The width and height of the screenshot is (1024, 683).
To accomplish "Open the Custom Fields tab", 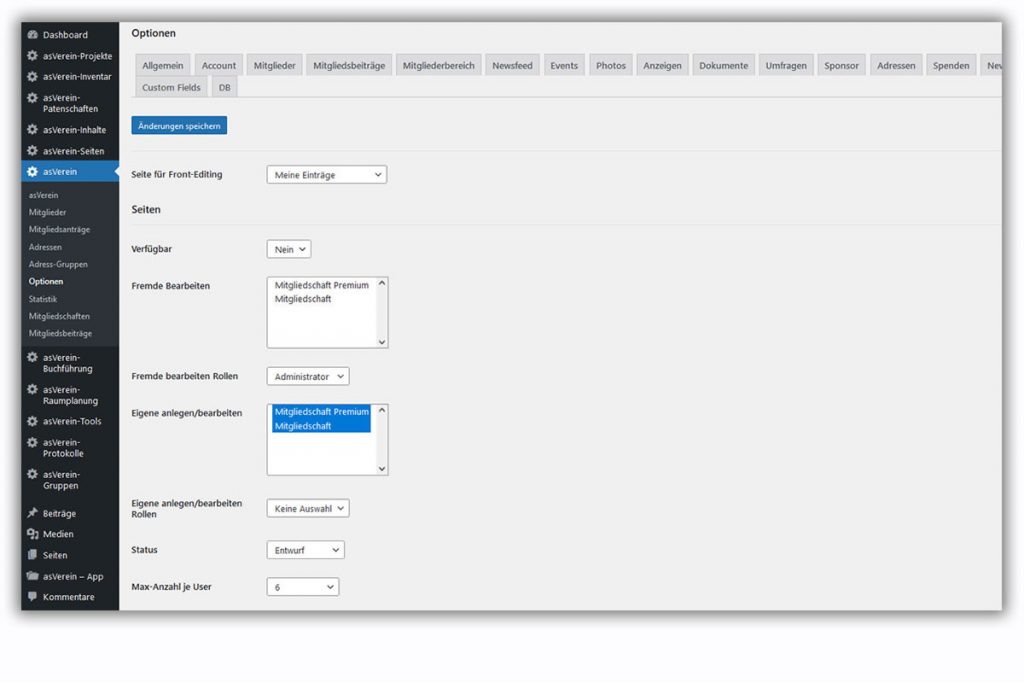I will [171, 87].
